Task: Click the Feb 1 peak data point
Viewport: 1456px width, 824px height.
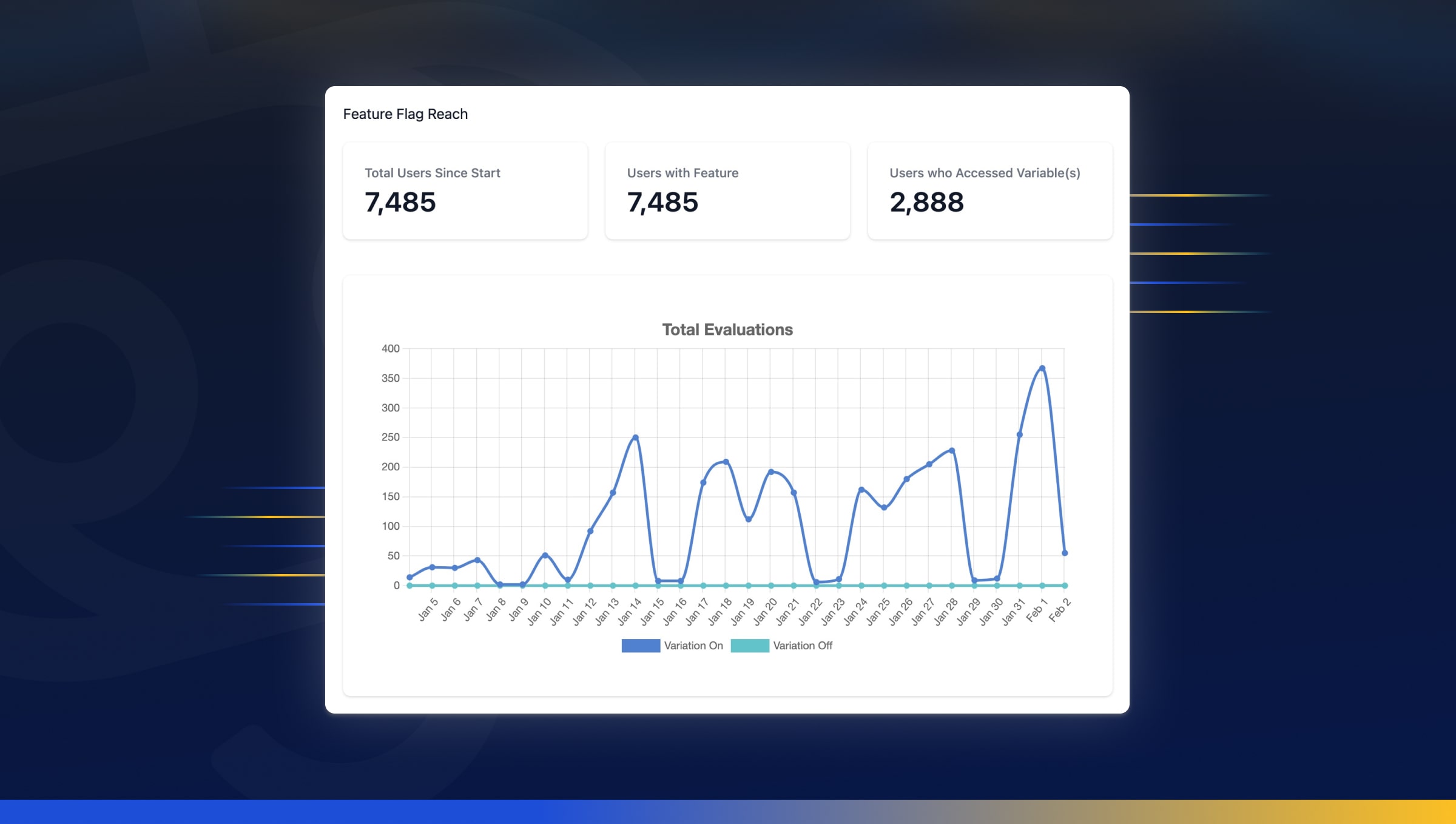Action: [1042, 368]
